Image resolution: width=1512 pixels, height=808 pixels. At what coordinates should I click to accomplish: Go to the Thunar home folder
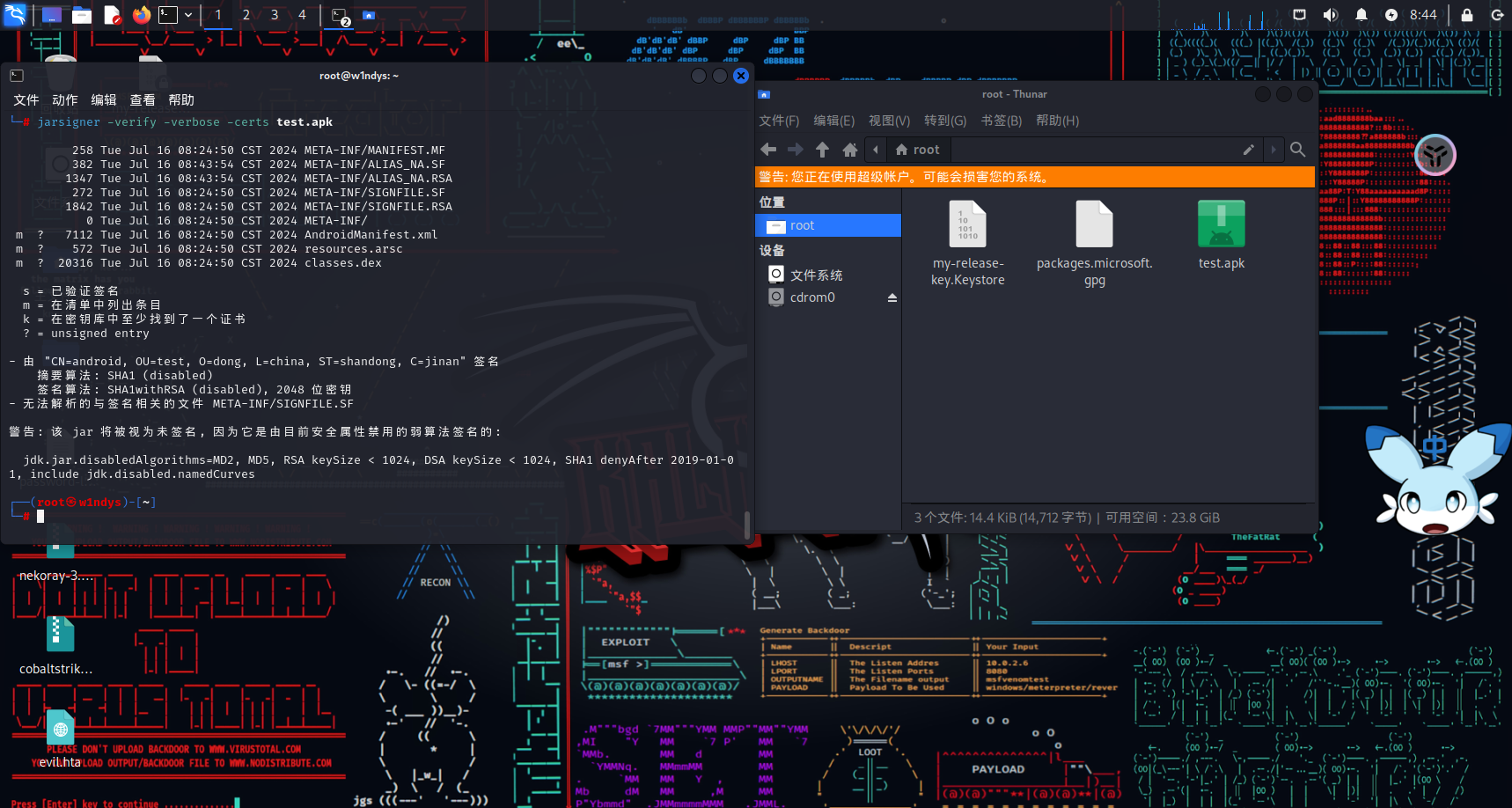[849, 150]
